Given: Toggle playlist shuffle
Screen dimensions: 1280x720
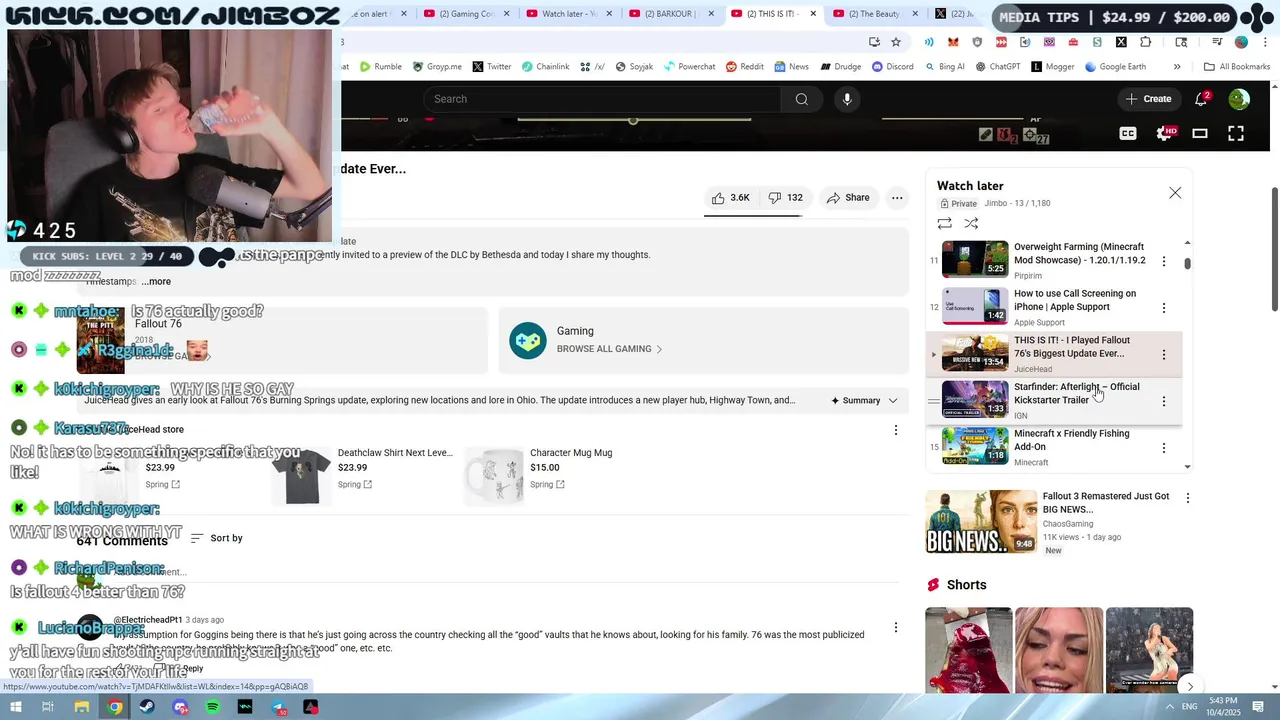Looking at the screenshot, I should pyautogui.click(x=971, y=223).
